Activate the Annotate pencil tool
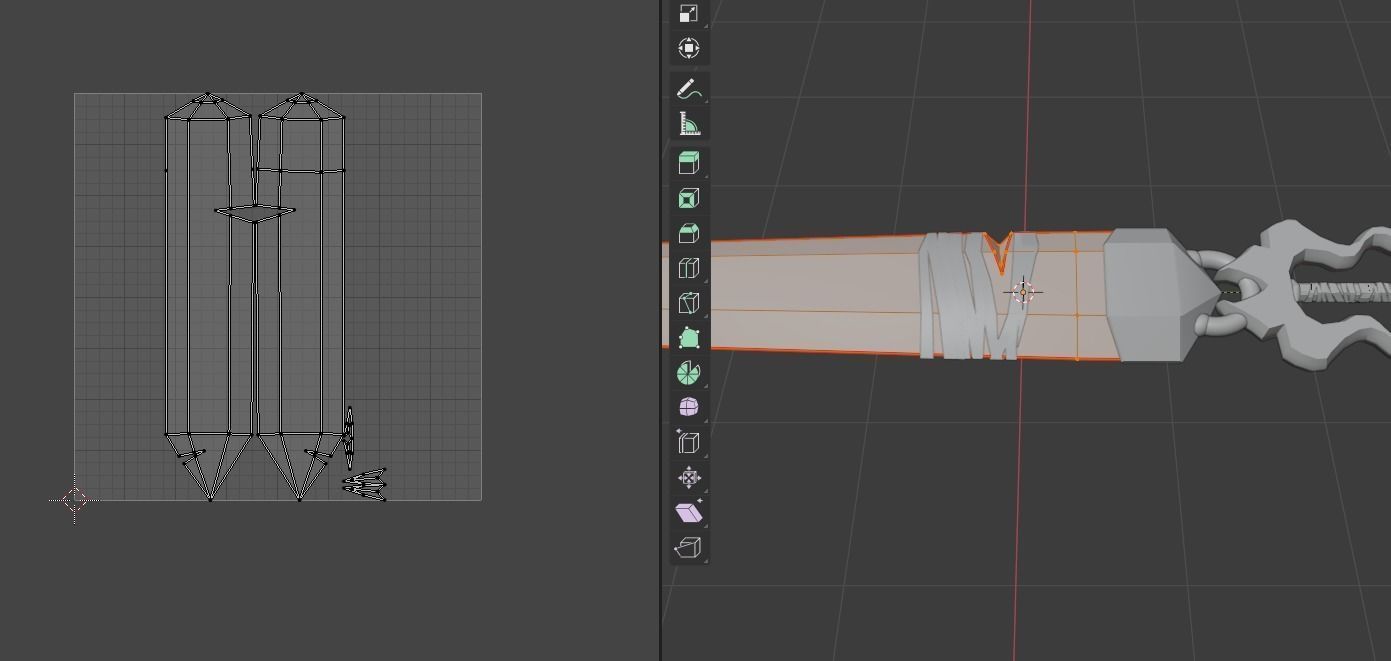Screen dimensions: 1391x661 coord(688,90)
